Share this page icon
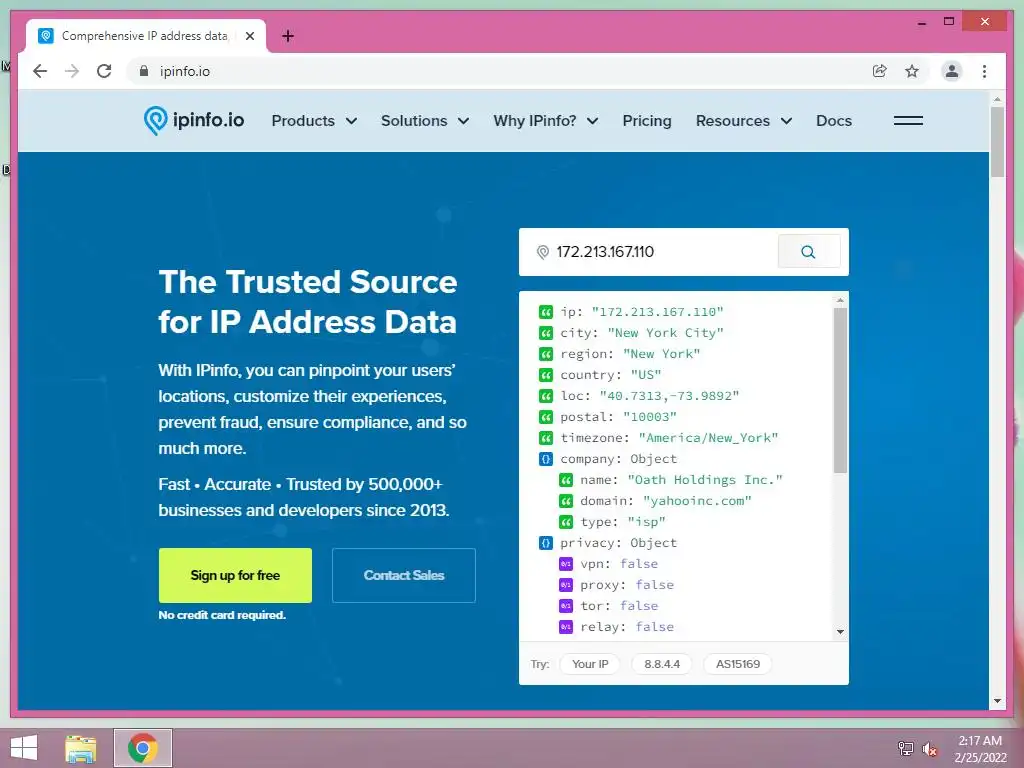Image resolution: width=1024 pixels, height=768 pixels. pyautogui.click(x=880, y=71)
